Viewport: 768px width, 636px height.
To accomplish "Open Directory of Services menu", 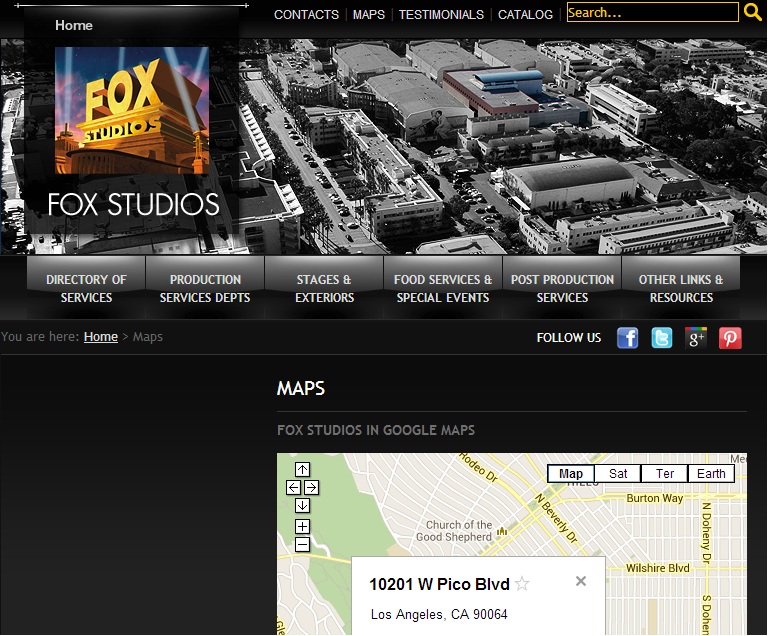I will [86, 288].
